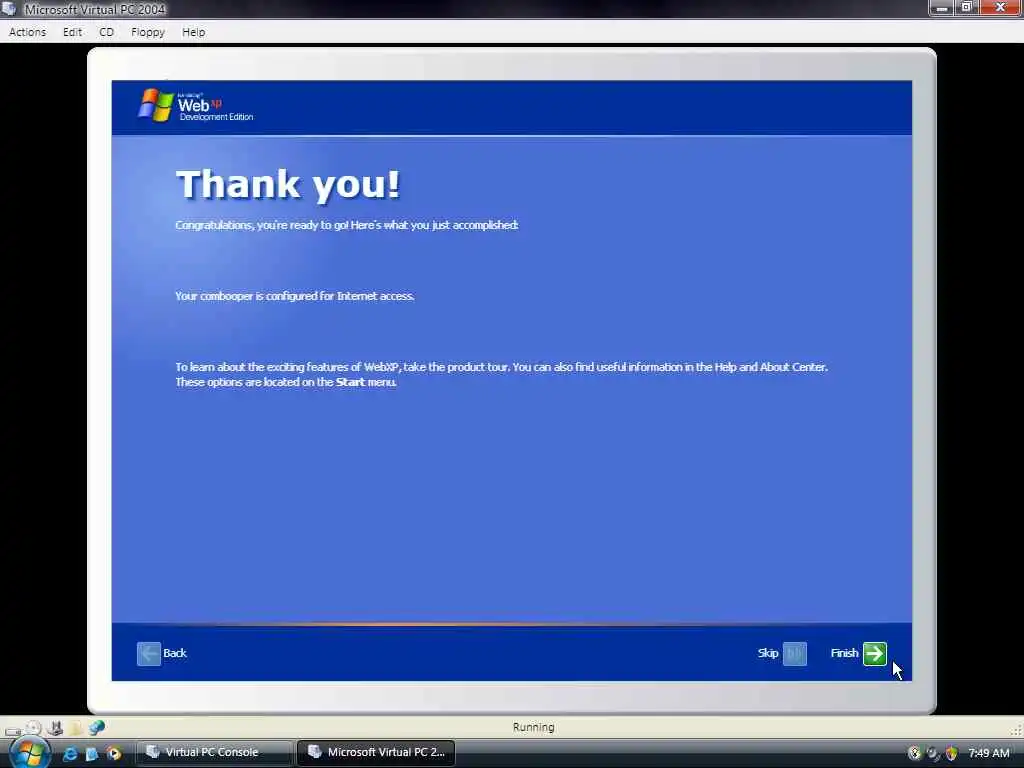Screen dimensions: 1024x768
Task: Click the network adapter status icon
Action: point(56,728)
